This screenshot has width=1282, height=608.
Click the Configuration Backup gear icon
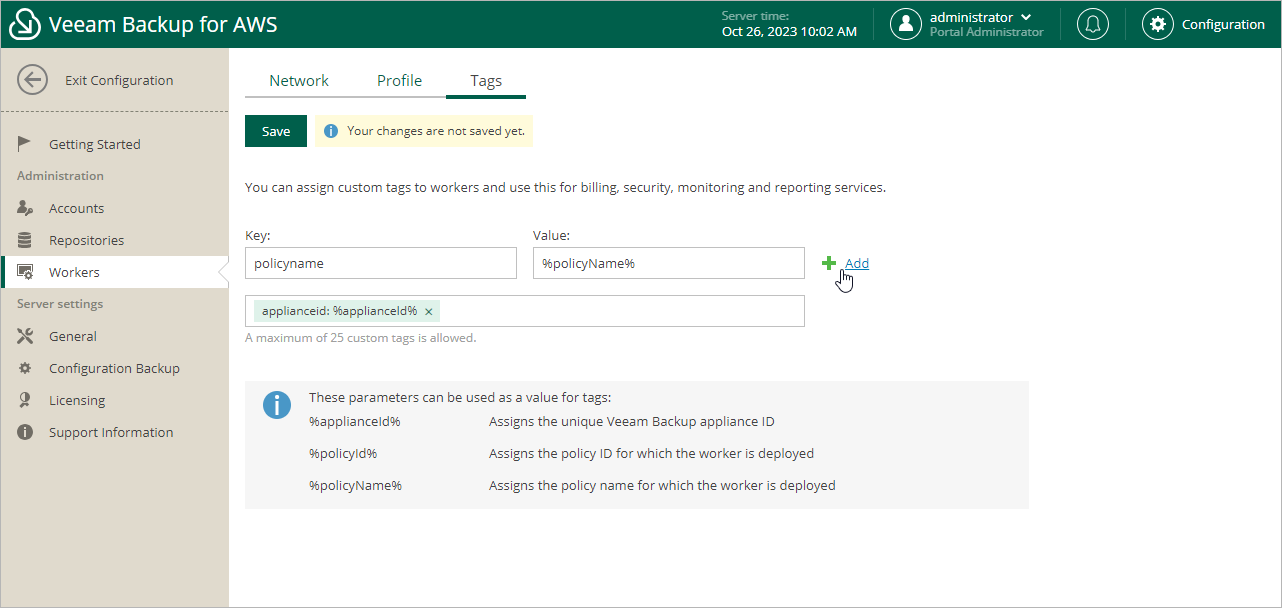[25, 368]
